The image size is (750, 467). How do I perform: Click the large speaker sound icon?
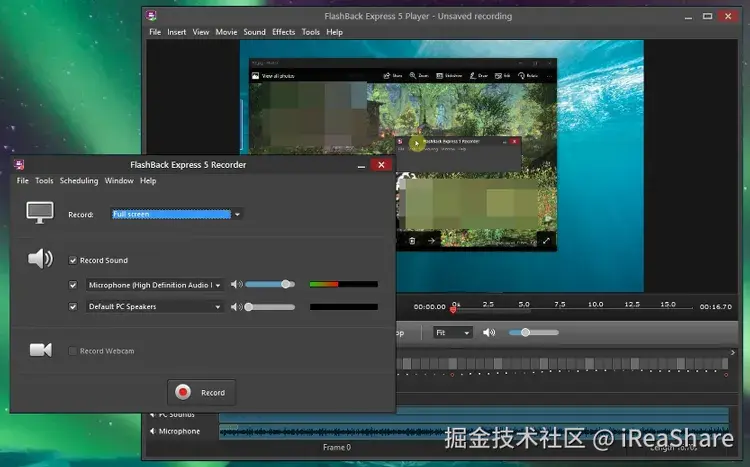click(x=40, y=259)
